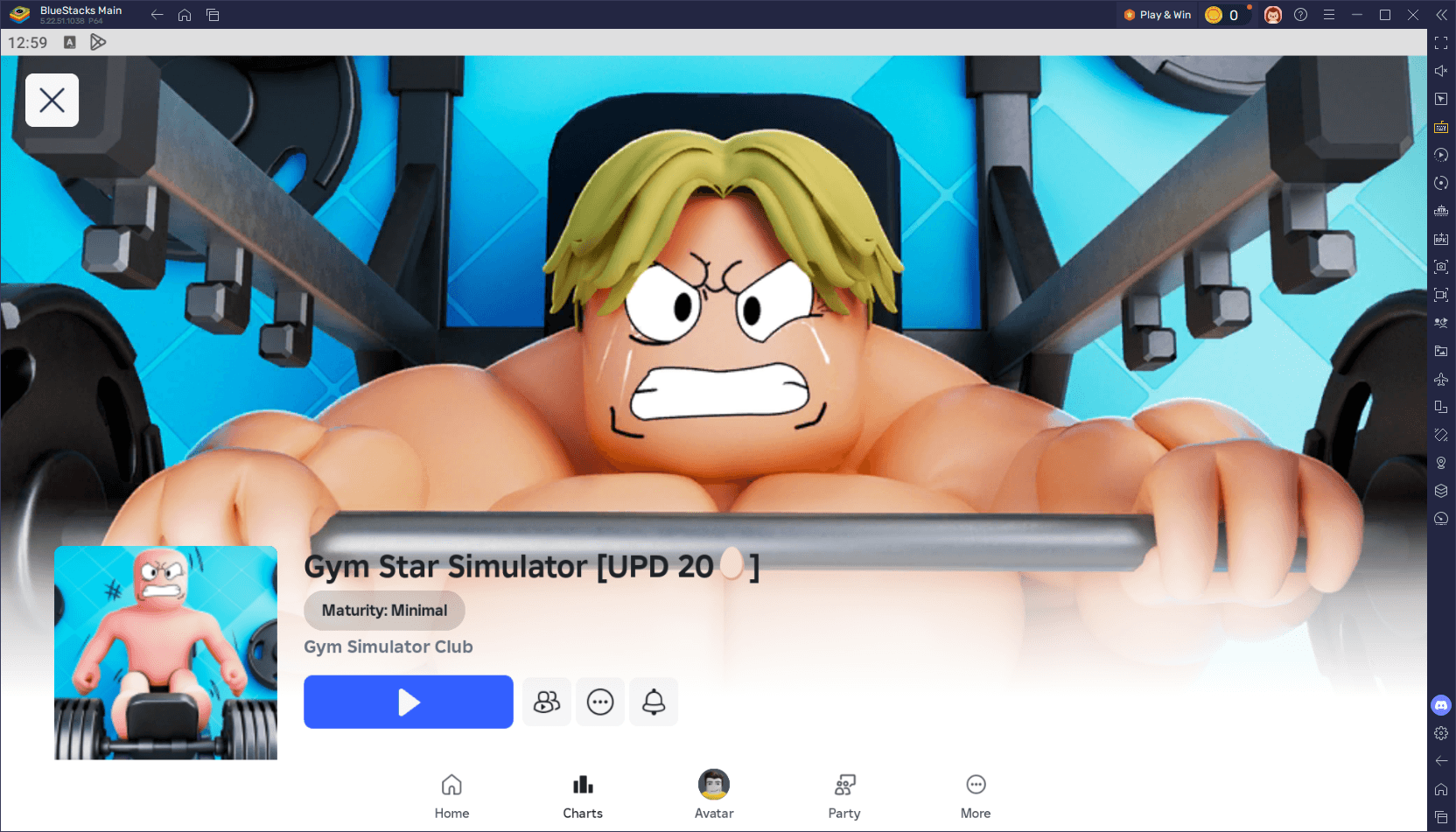Screen dimensions: 1456x832
Task: Open the macro recorder sidebar icon
Action: pos(1441,155)
